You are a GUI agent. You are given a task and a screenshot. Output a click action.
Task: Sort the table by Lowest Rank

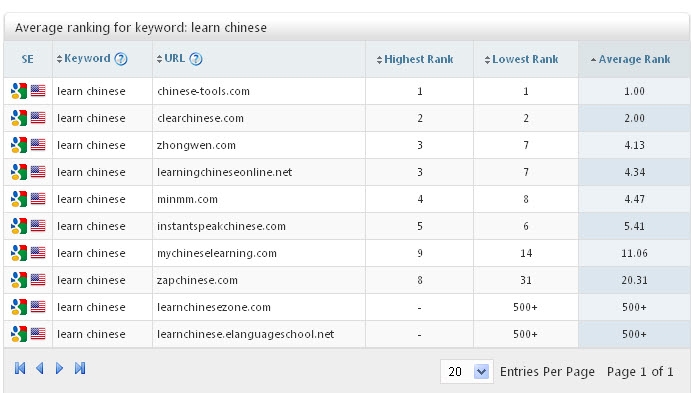(x=521, y=59)
